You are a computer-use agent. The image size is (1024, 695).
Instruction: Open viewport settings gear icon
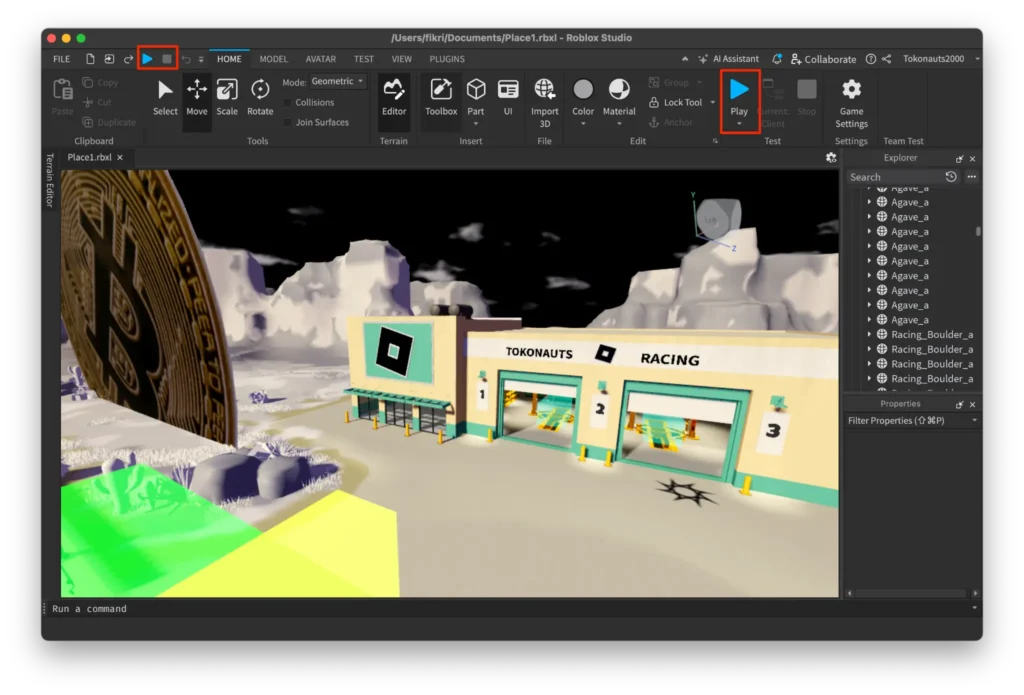(x=831, y=157)
